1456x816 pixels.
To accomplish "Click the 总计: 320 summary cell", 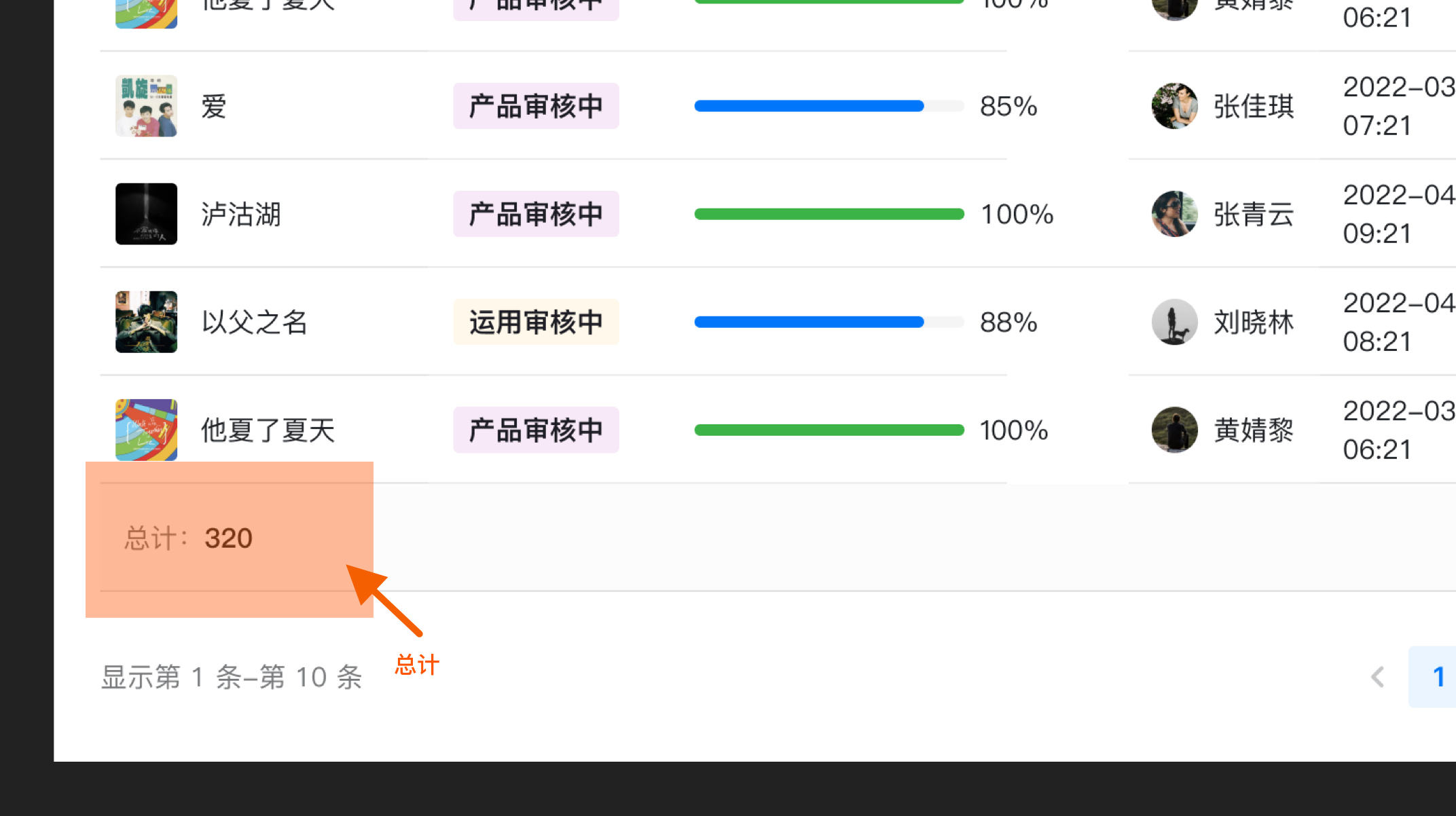I will 188,538.
